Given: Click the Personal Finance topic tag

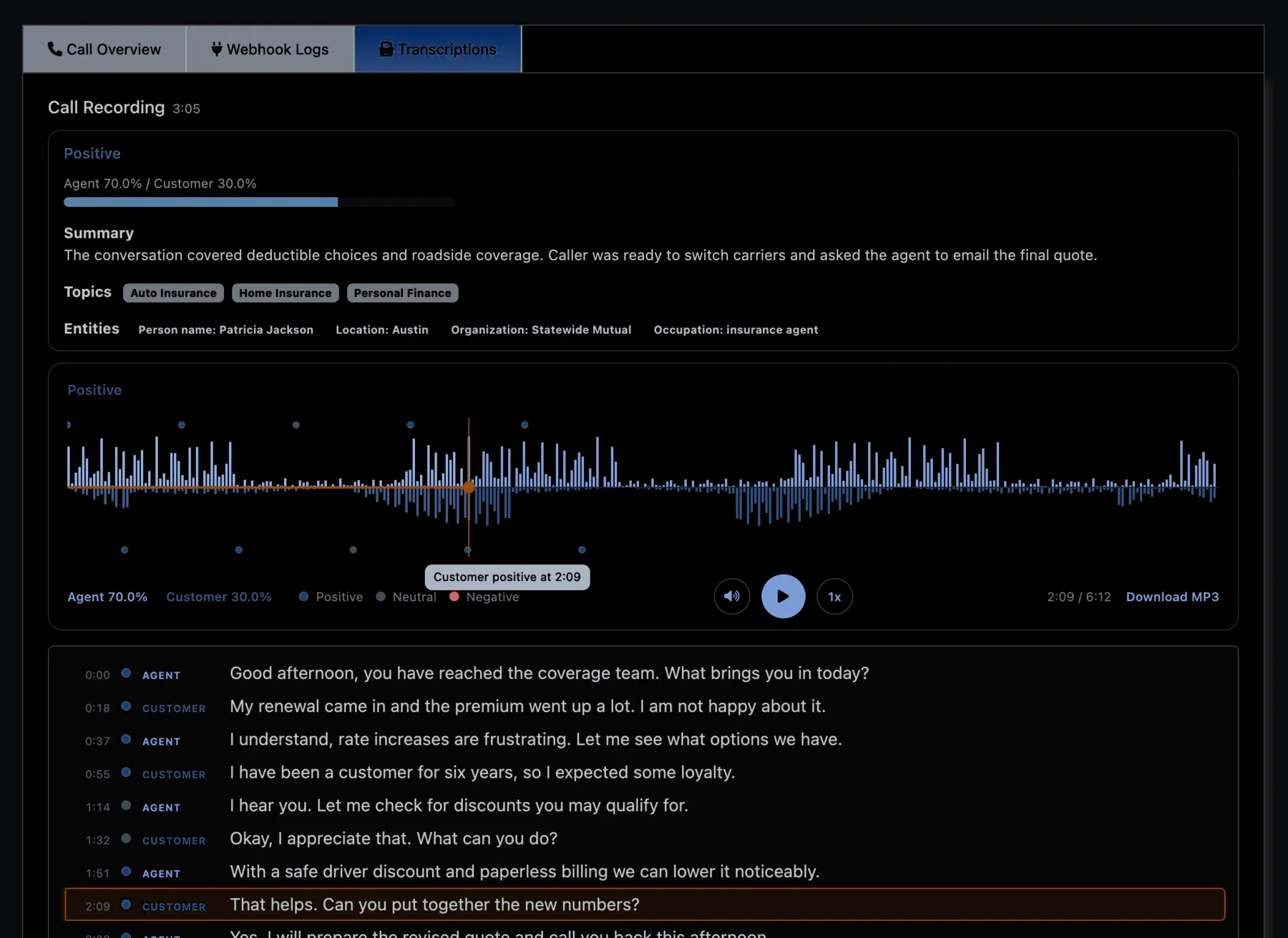Looking at the screenshot, I should tap(402, 293).
